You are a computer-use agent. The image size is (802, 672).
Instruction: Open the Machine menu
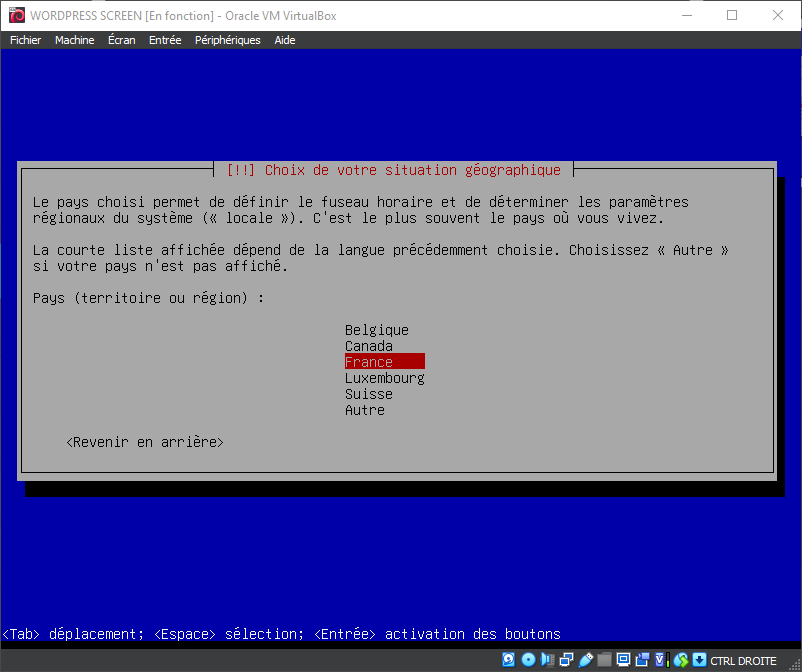click(x=74, y=40)
